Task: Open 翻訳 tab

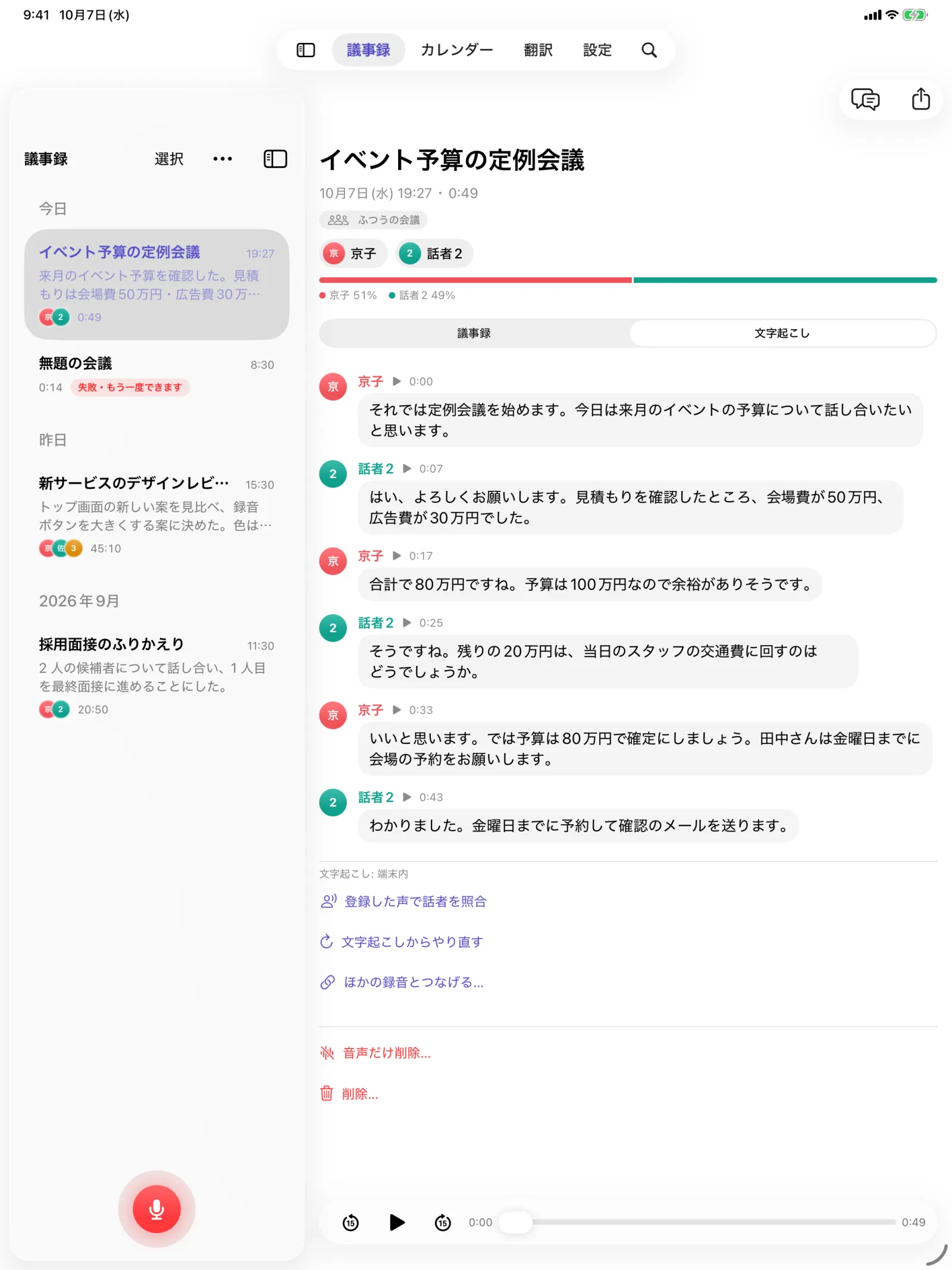Action: (x=538, y=50)
